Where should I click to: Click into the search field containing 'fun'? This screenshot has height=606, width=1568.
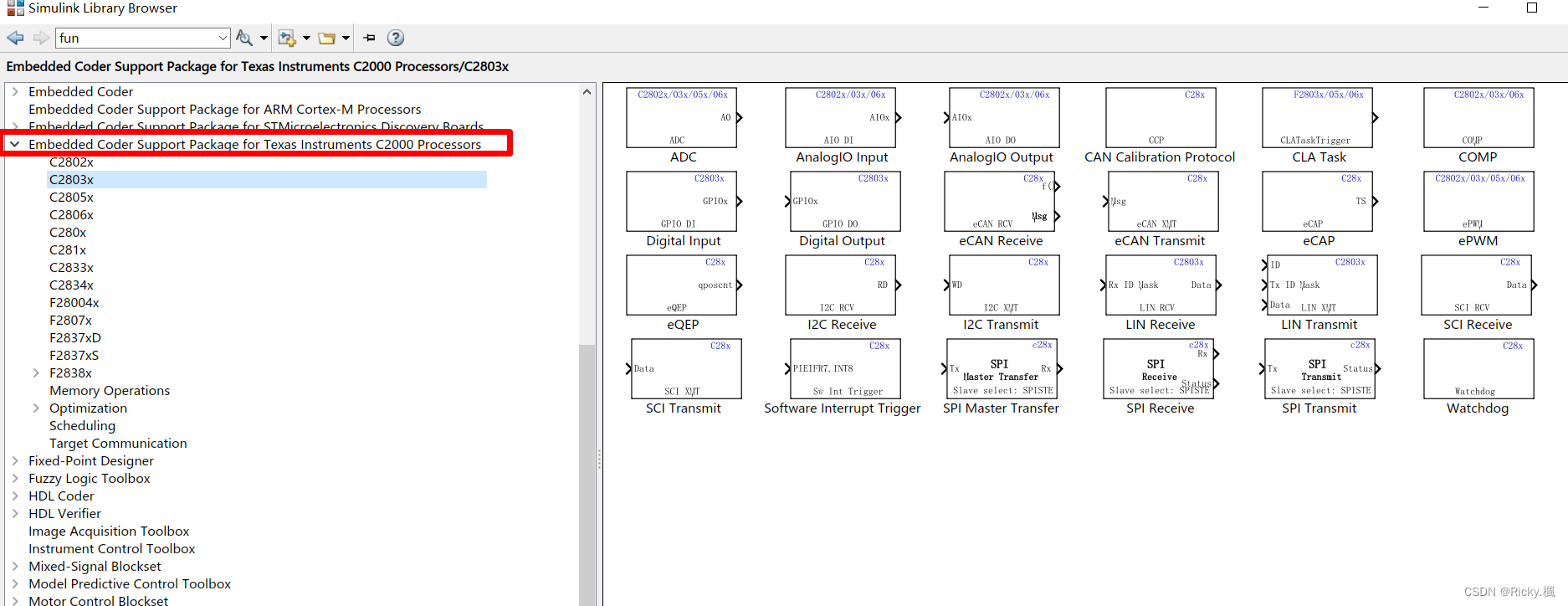click(136, 38)
